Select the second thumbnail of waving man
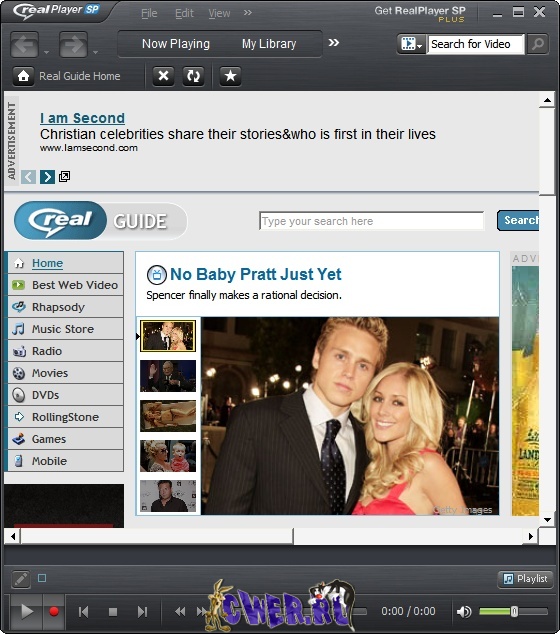The image size is (560, 634). click(x=168, y=376)
